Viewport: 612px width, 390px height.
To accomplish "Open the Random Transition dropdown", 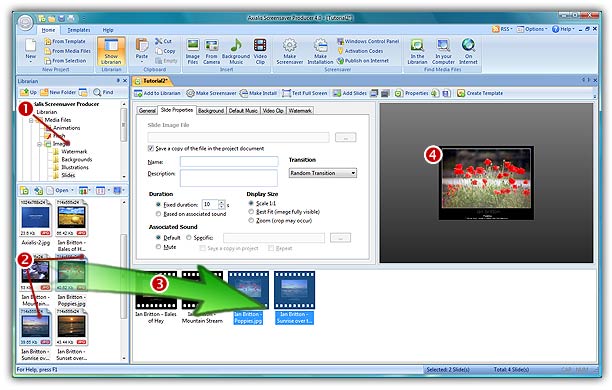I will tap(323, 173).
